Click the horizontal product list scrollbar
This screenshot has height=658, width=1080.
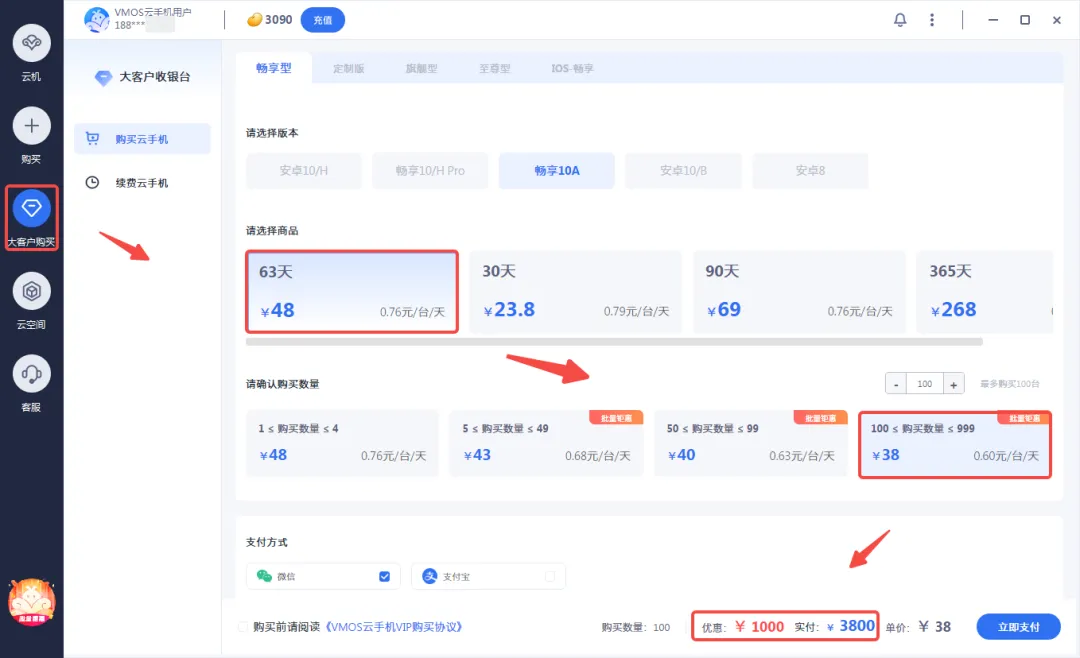tap(613, 342)
